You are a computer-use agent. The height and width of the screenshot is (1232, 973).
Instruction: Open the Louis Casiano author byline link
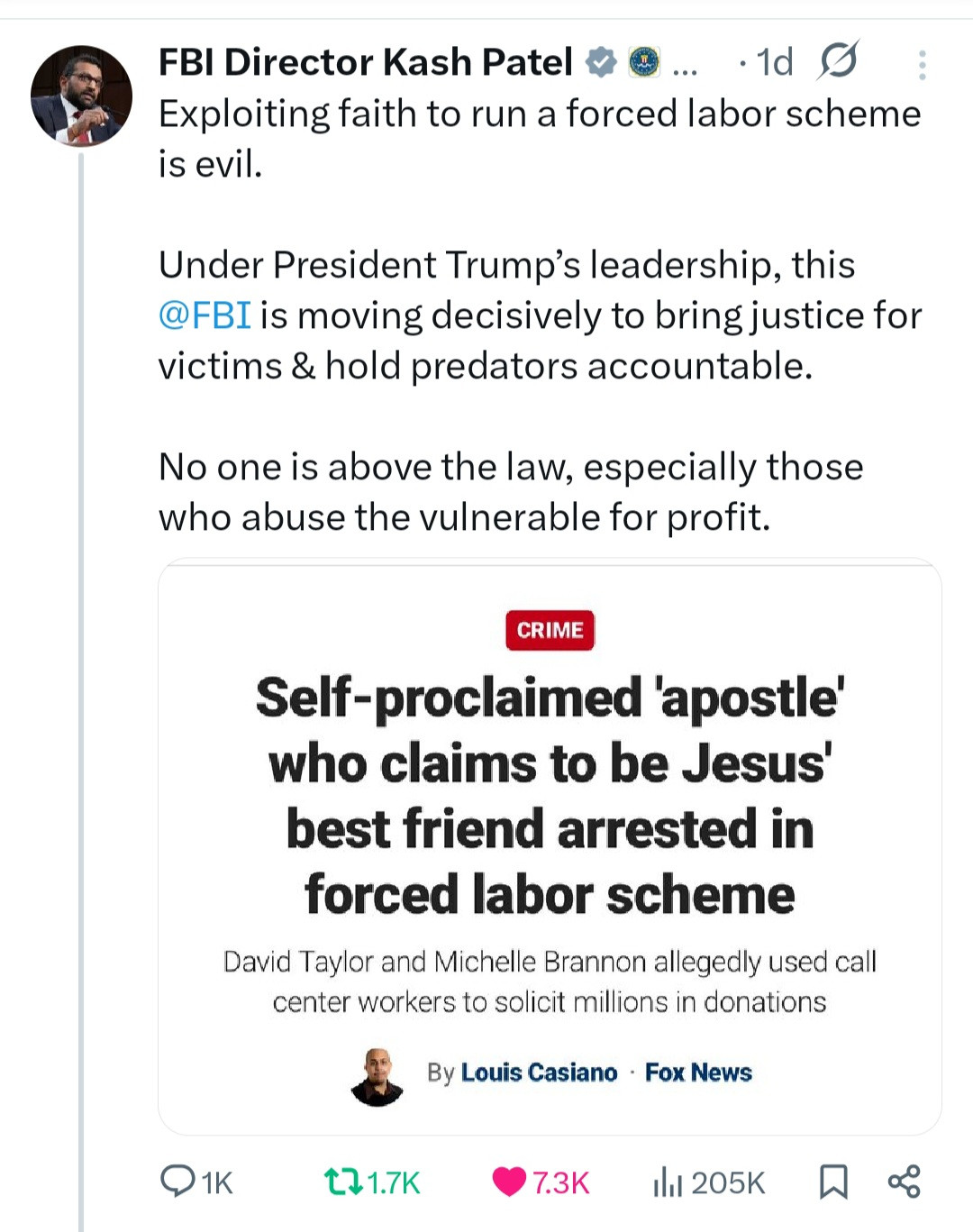pos(539,1072)
